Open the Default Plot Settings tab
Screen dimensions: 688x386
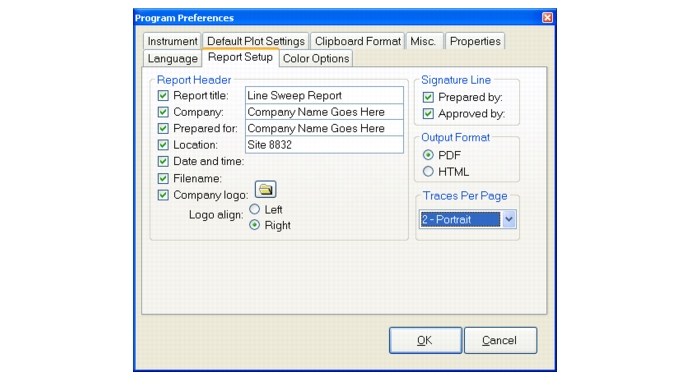pos(256,41)
